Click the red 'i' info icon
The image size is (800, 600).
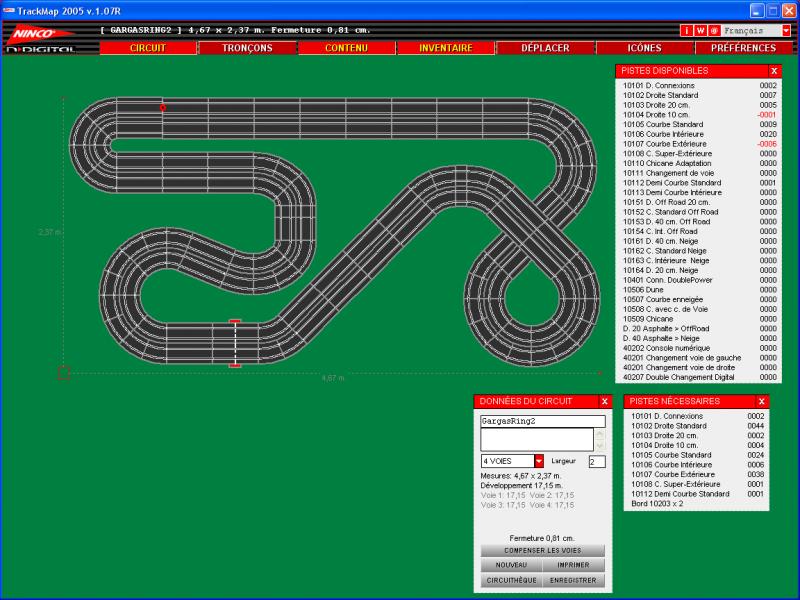coord(686,31)
